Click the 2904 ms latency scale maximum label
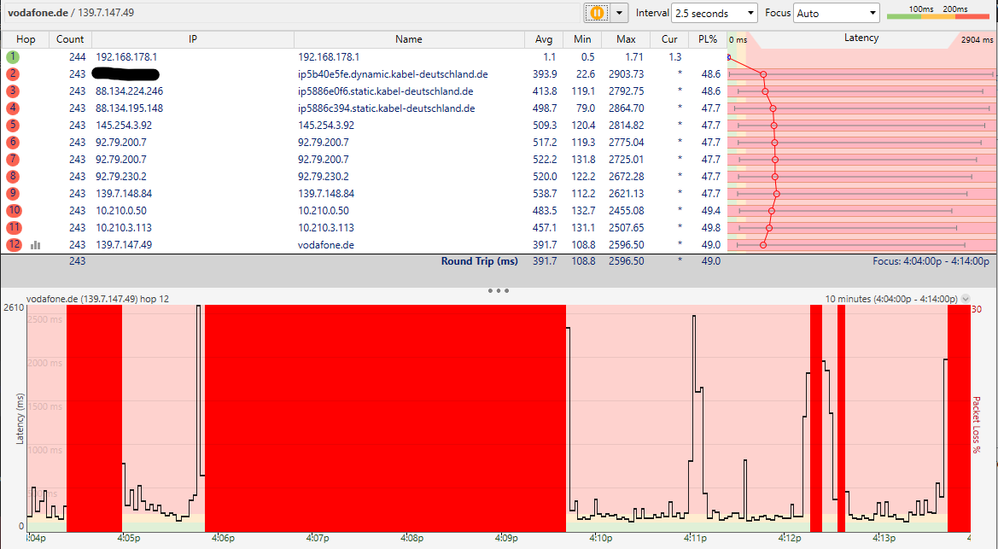This screenshot has height=549, width=998. pyautogui.click(x=976, y=39)
